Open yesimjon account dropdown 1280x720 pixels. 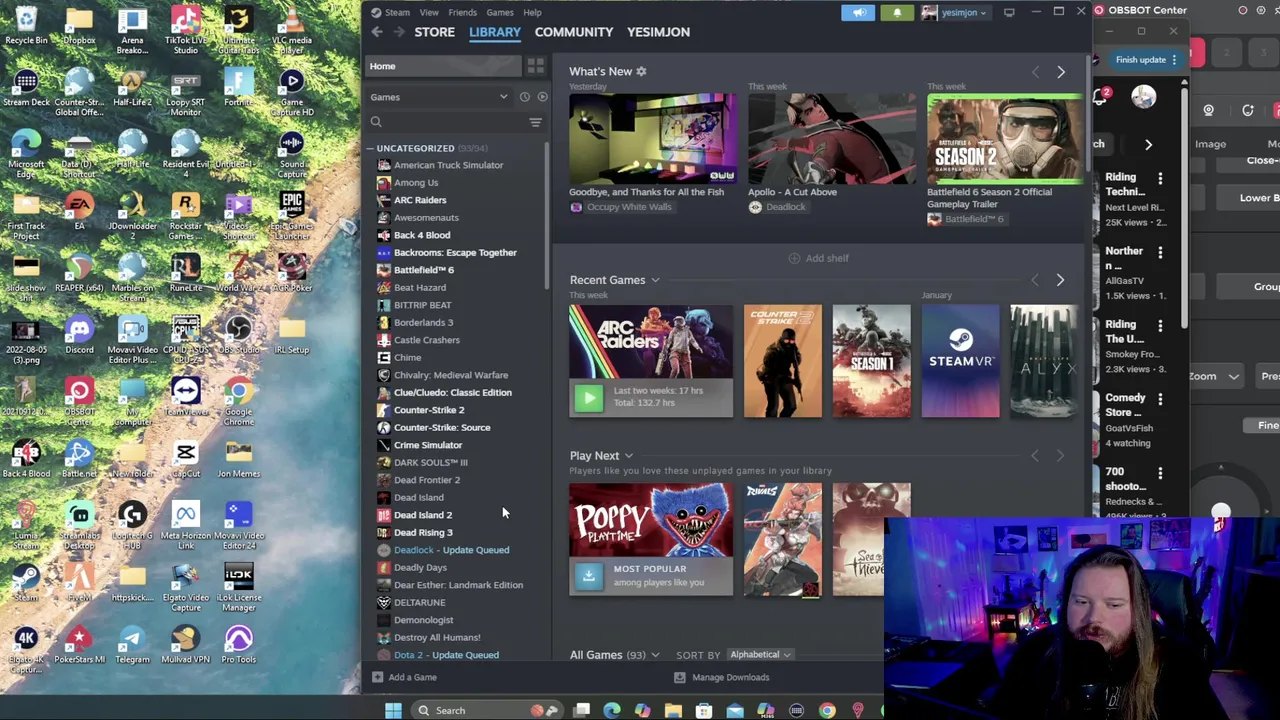tap(955, 12)
